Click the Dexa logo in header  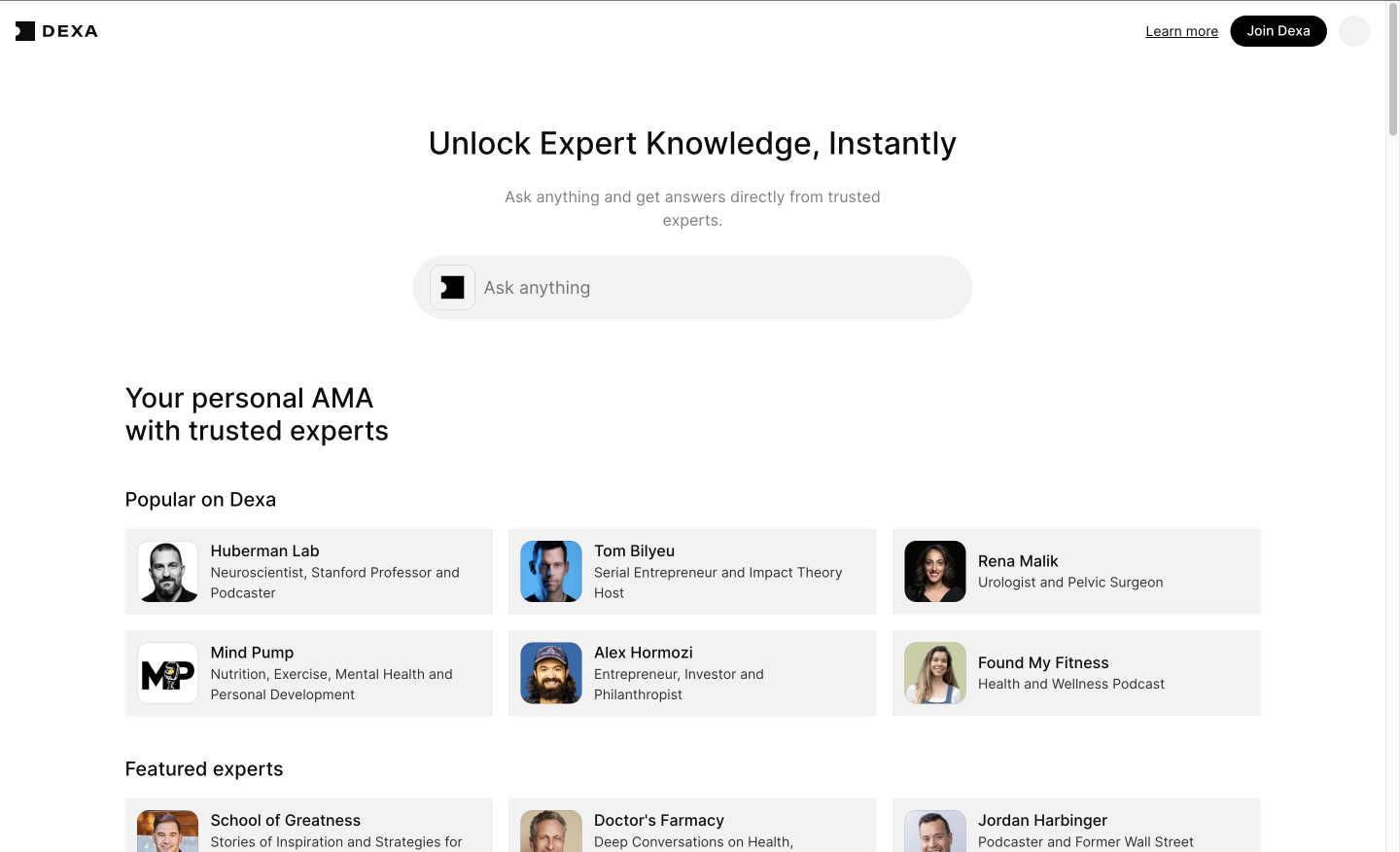pos(56,31)
